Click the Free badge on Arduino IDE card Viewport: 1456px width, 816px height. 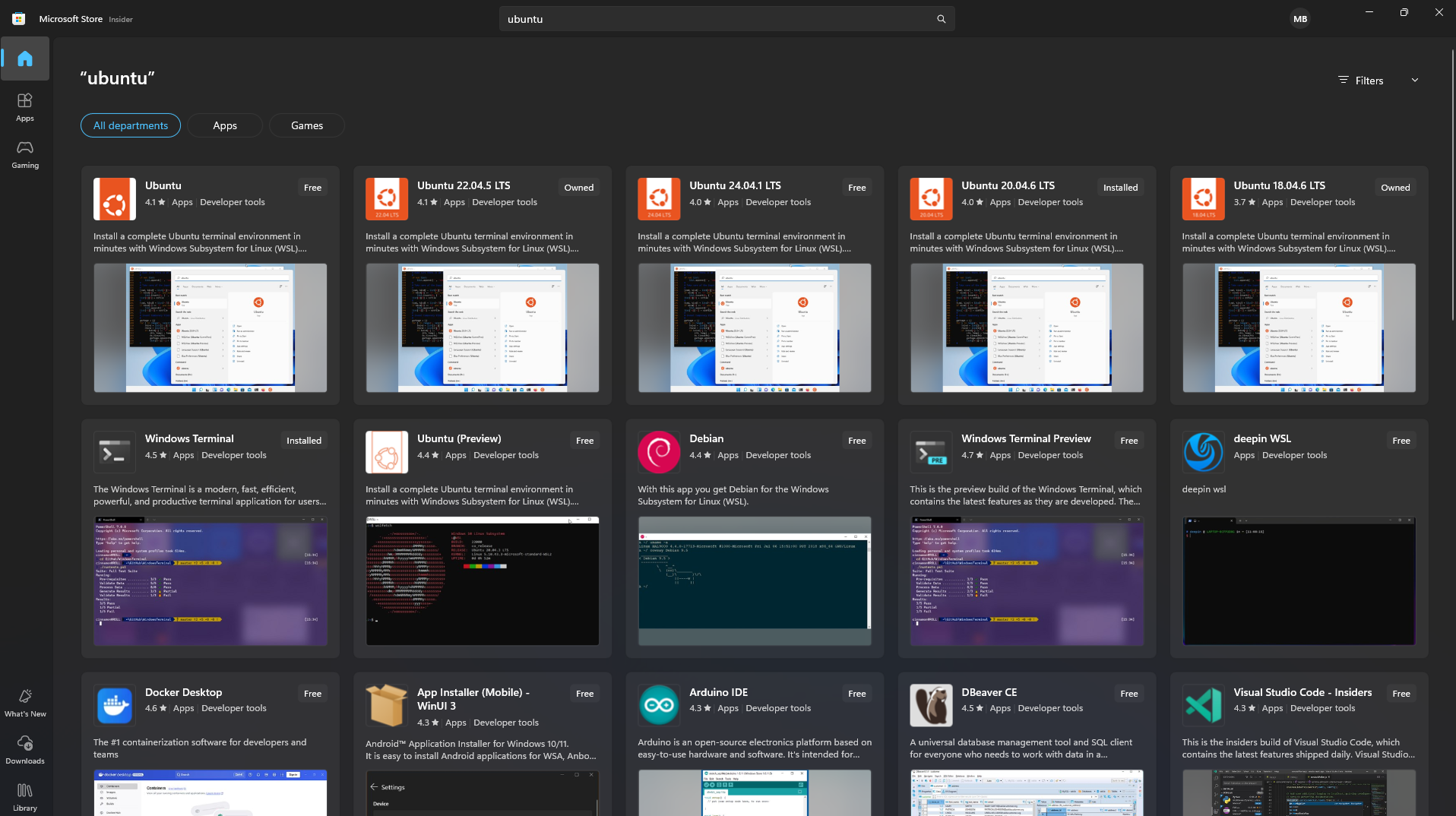tap(857, 694)
